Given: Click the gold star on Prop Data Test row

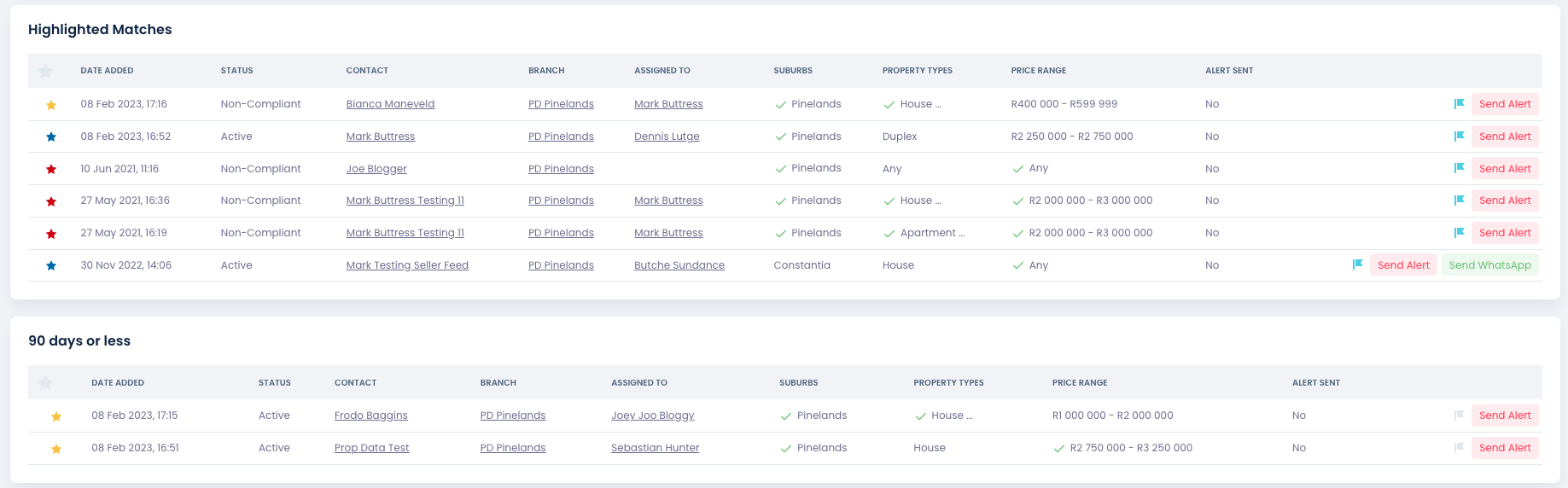Looking at the screenshot, I should point(56,449).
